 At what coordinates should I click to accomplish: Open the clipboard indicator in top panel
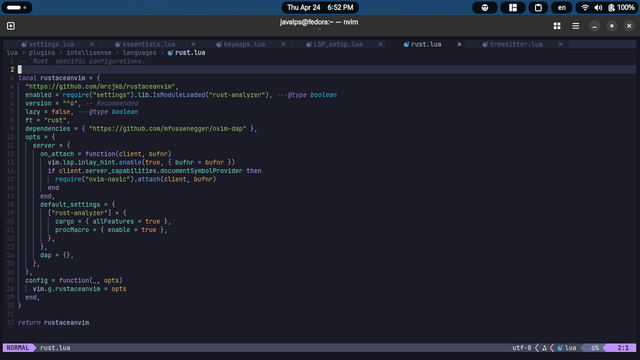[538, 7]
